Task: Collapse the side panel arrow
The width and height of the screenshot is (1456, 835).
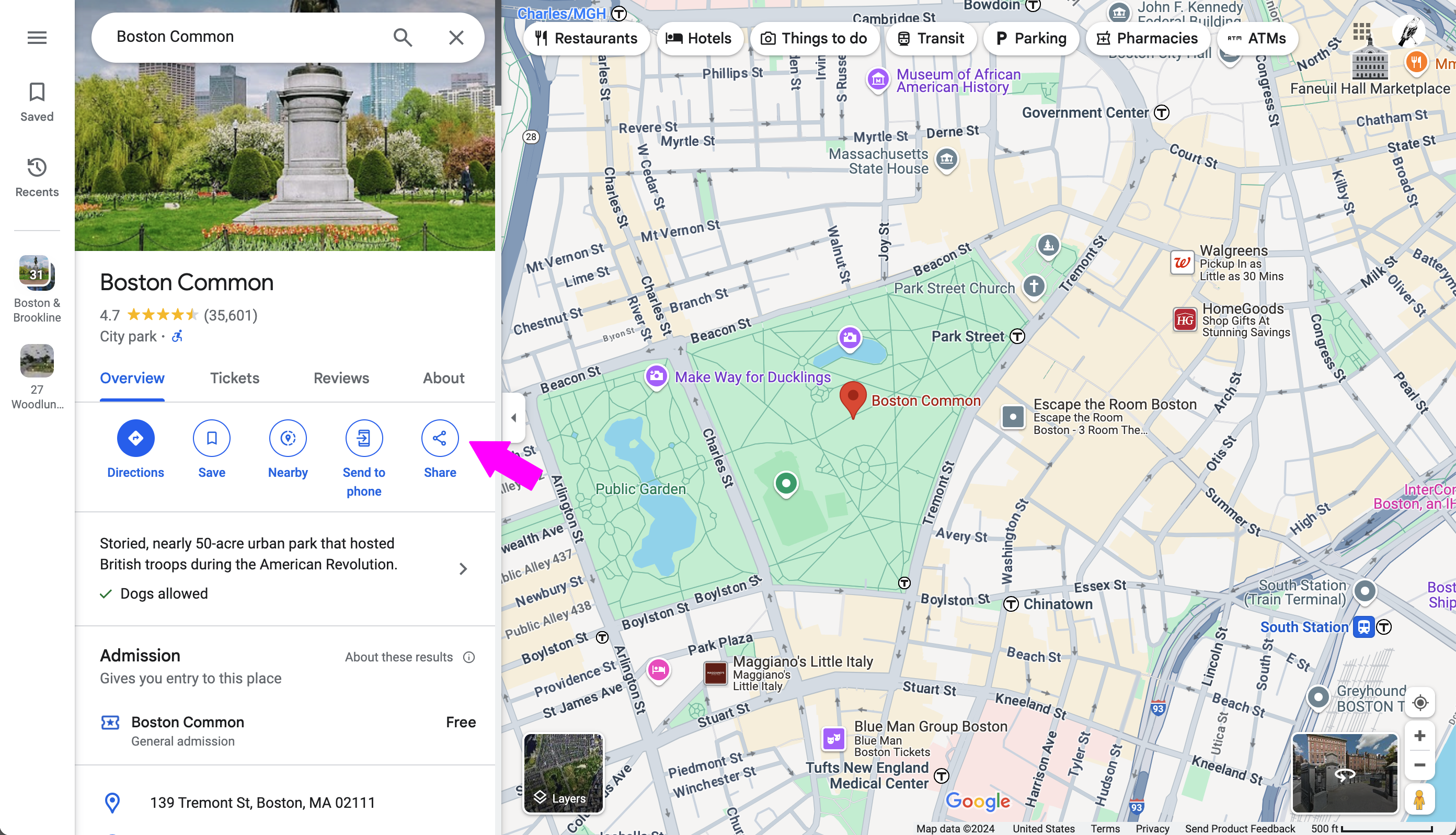Action: 513,417
